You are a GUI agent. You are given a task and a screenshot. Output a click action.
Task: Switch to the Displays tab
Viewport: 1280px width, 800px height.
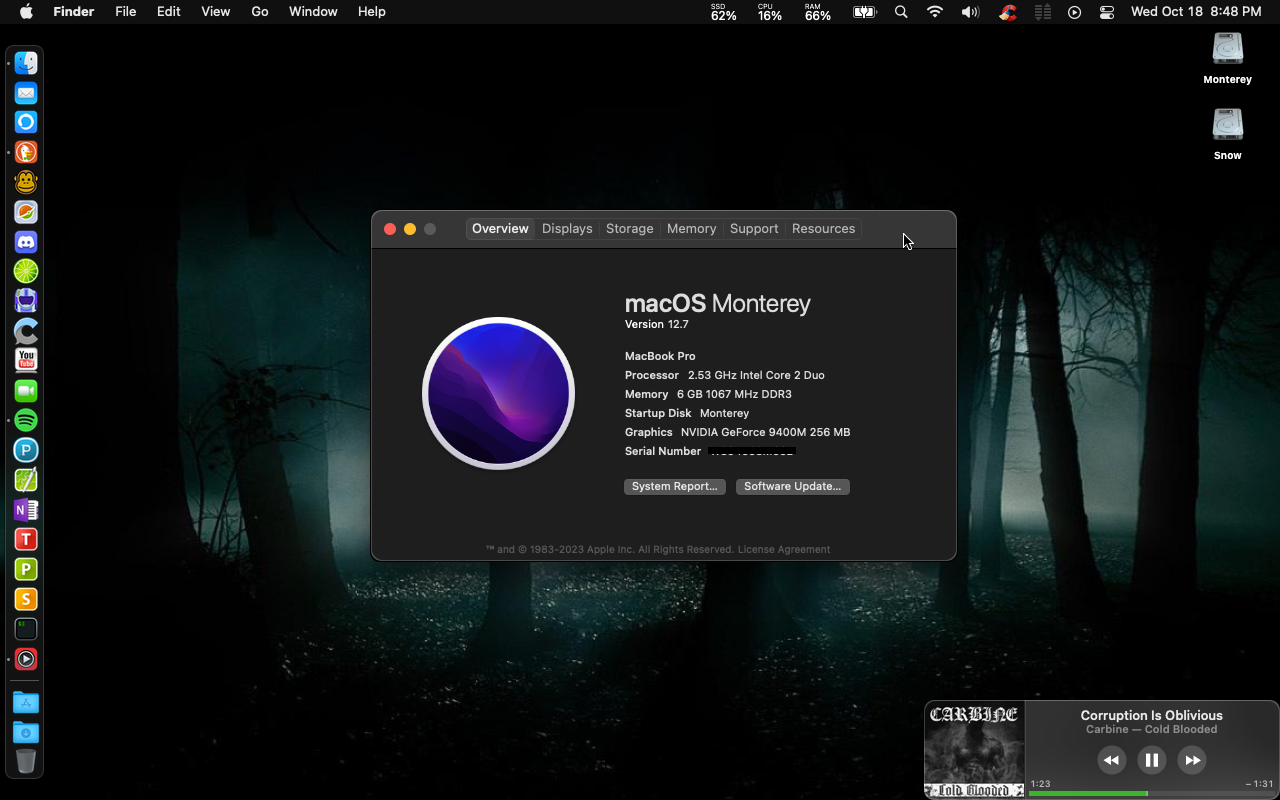pyautogui.click(x=567, y=229)
